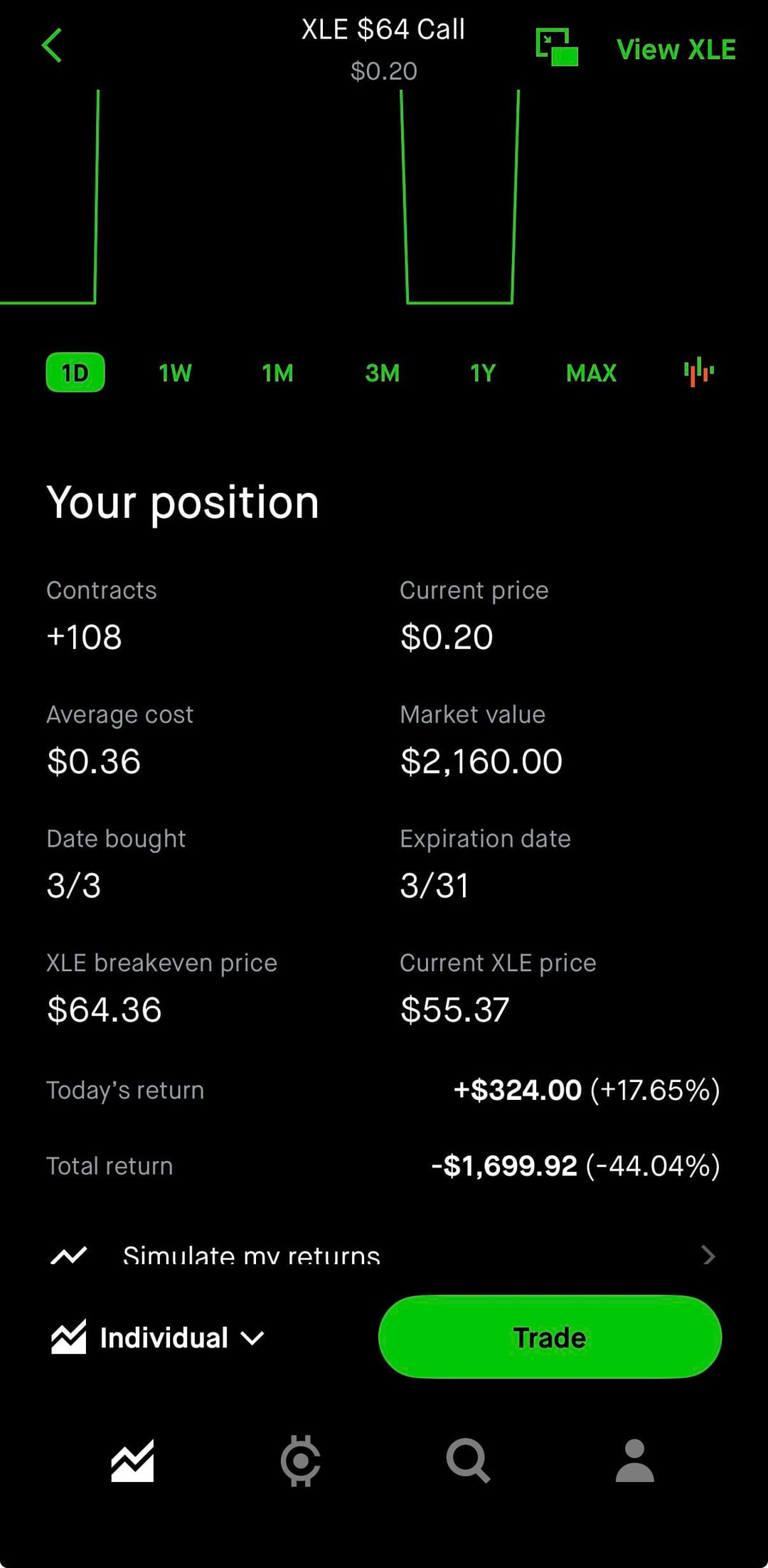Show the MAX chart range

point(591,373)
